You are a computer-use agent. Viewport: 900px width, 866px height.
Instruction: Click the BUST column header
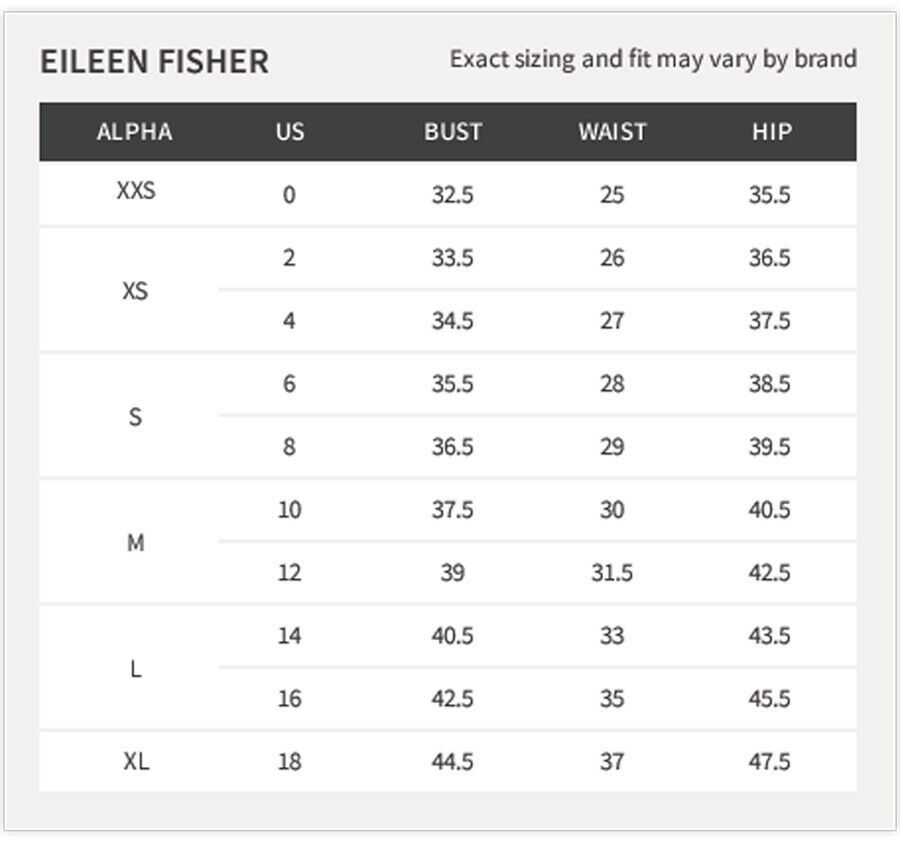point(453,132)
